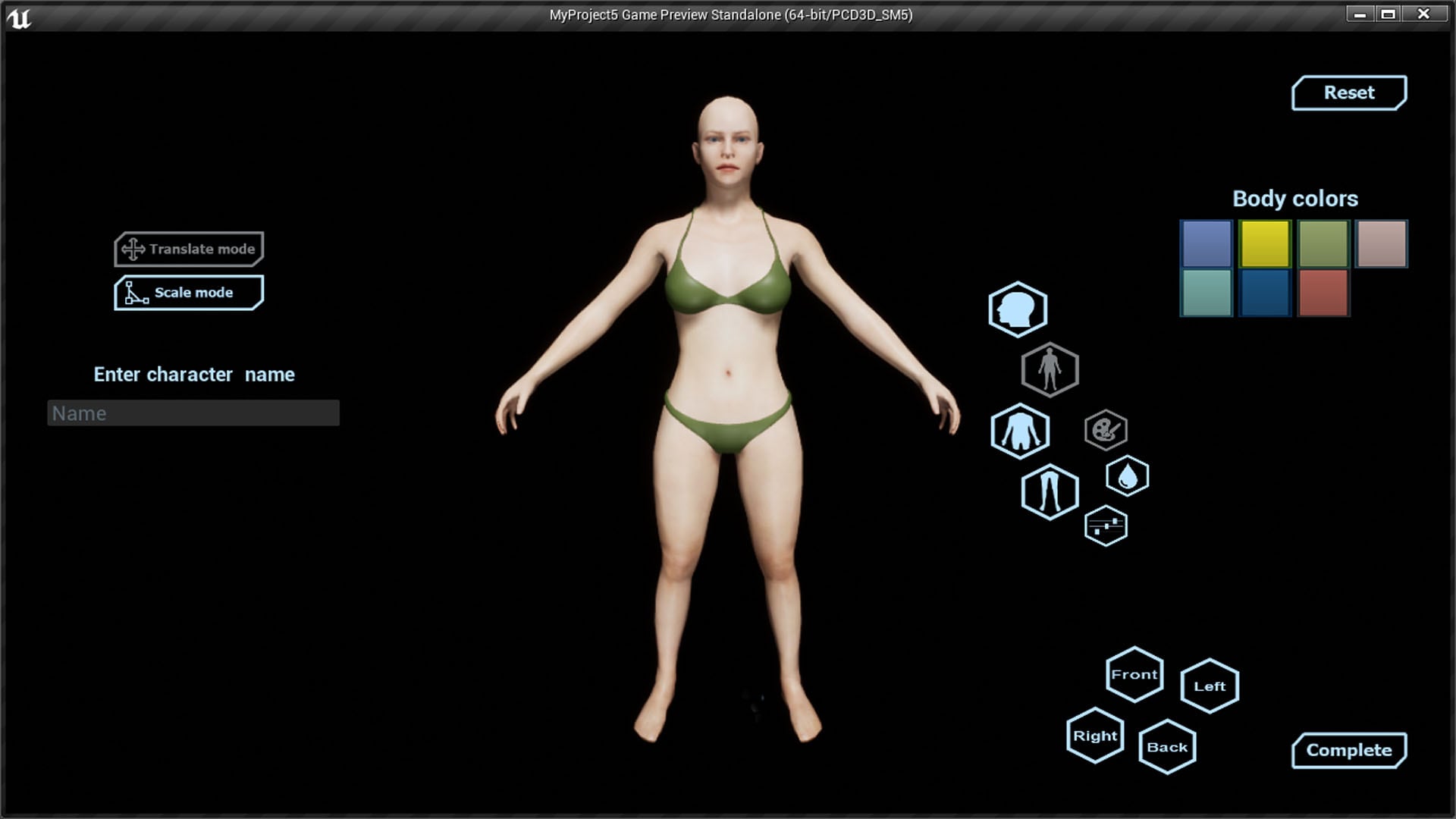Switch to the Front camera view
1456x819 pixels.
pyautogui.click(x=1134, y=673)
